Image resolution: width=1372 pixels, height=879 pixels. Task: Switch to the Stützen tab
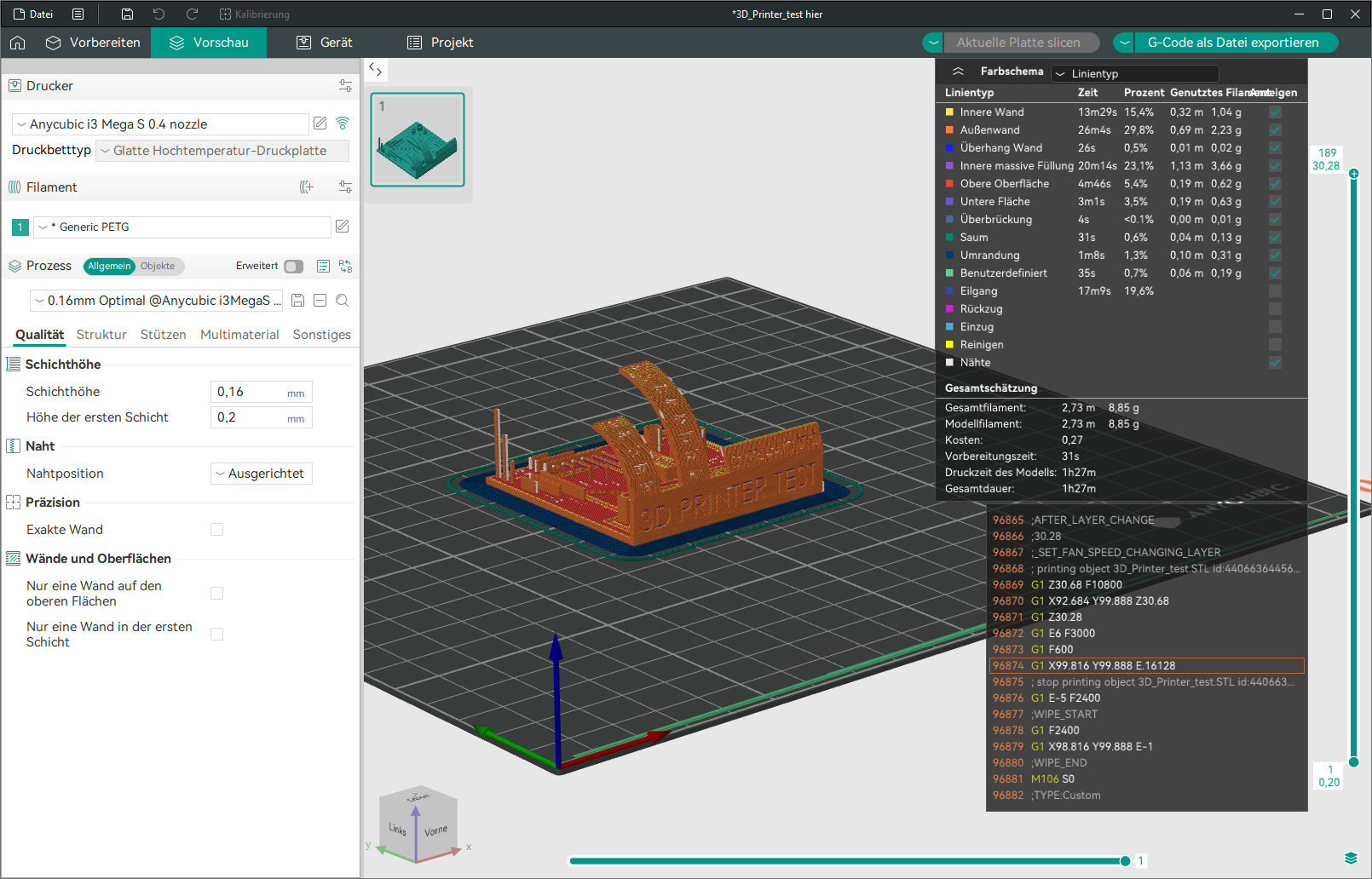(x=163, y=335)
